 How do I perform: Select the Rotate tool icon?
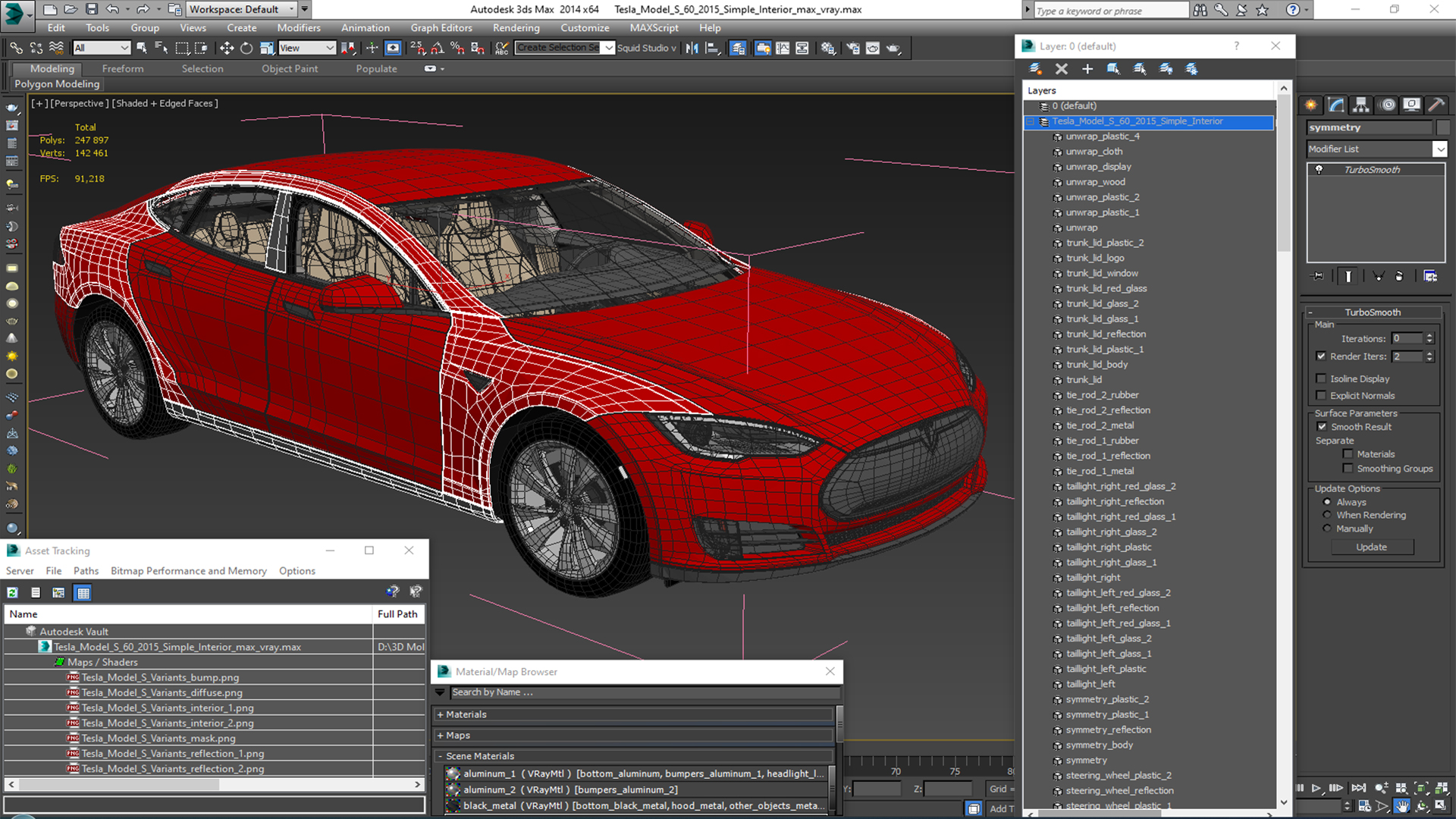tap(246, 48)
